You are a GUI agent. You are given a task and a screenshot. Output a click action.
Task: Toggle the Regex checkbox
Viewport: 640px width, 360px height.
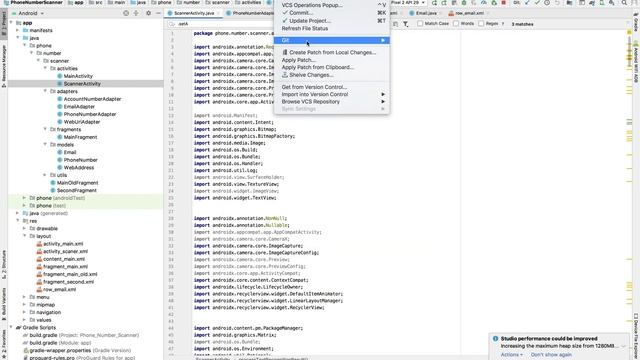click(x=481, y=24)
